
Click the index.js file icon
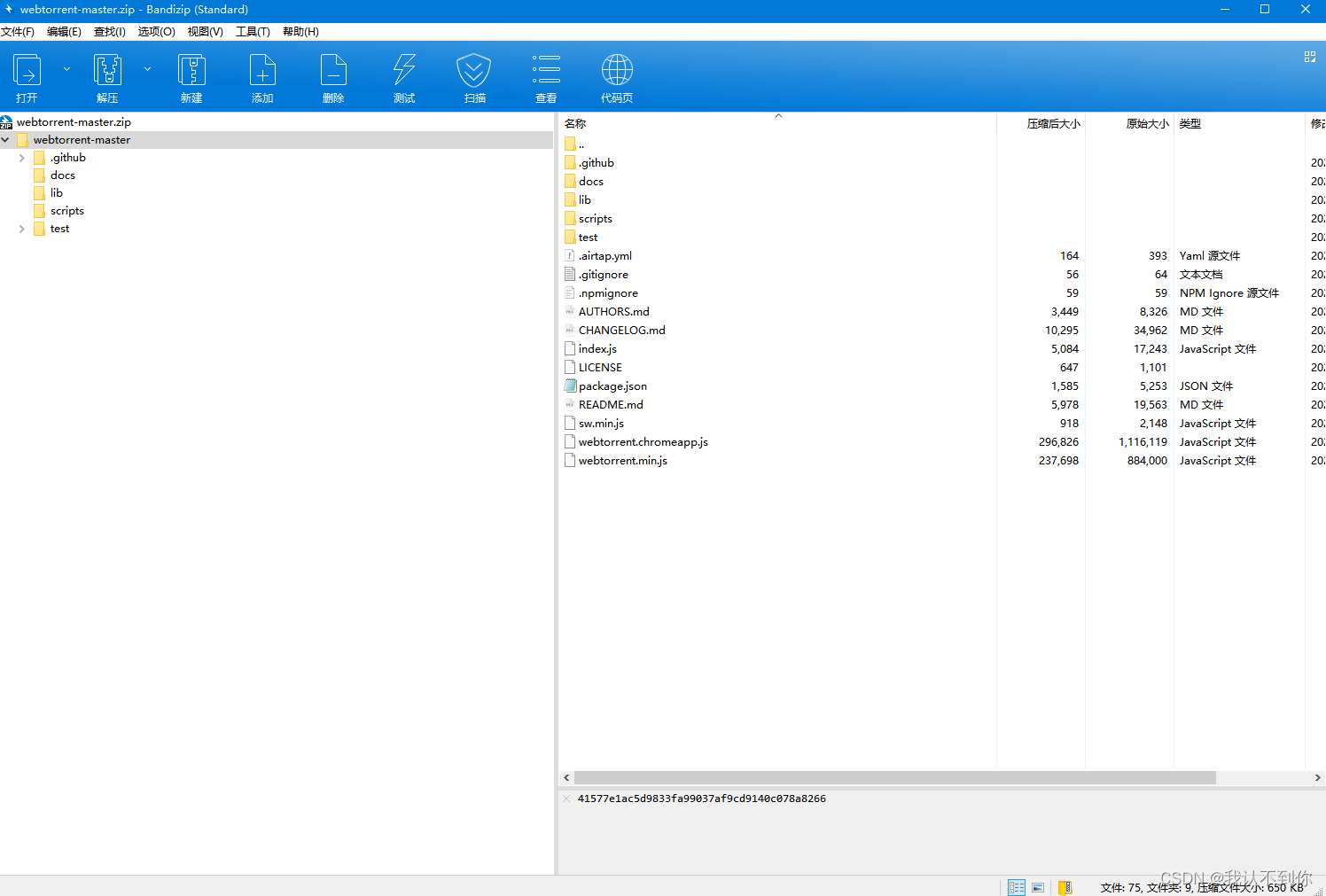pyautogui.click(x=570, y=349)
